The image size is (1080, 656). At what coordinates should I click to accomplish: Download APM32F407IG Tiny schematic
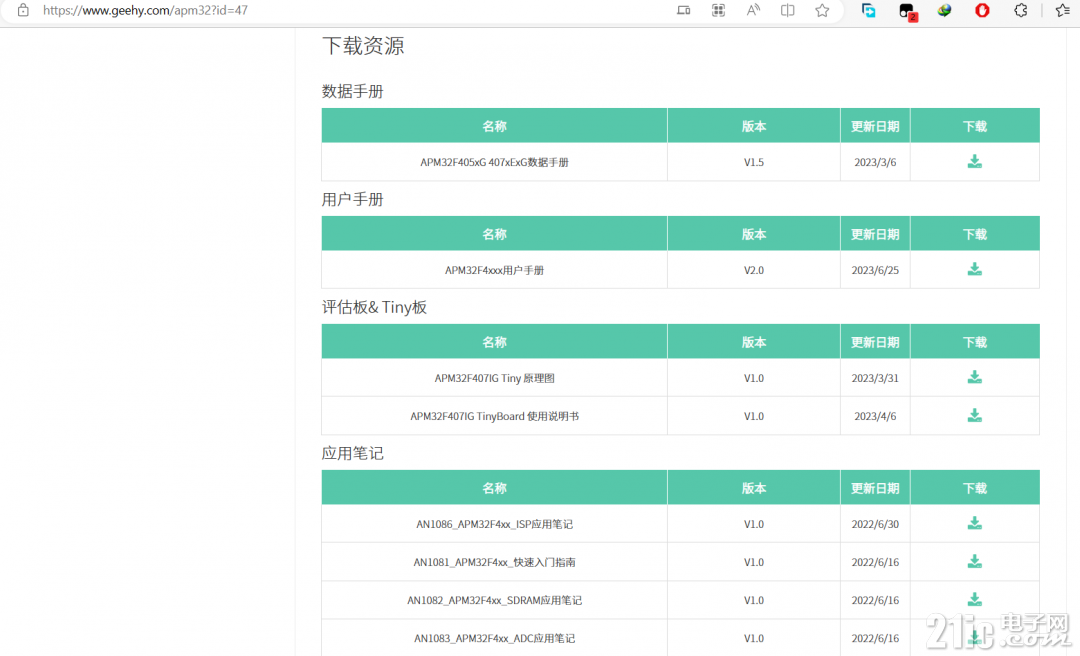tap(975, 377)
